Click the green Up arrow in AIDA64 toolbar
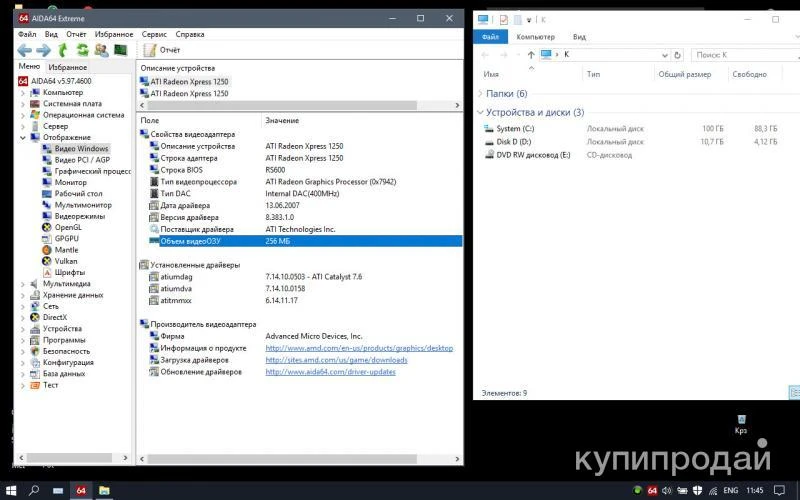 coord(63,50)
